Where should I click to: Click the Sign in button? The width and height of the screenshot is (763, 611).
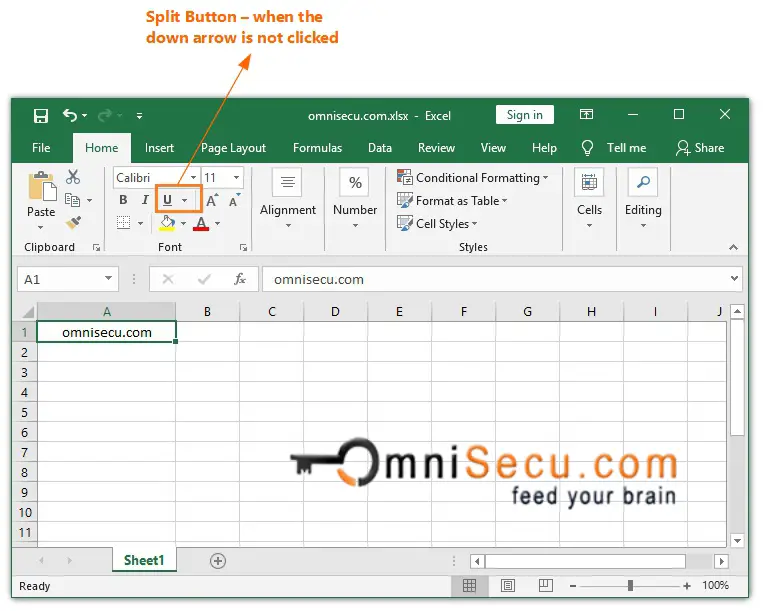525,115
